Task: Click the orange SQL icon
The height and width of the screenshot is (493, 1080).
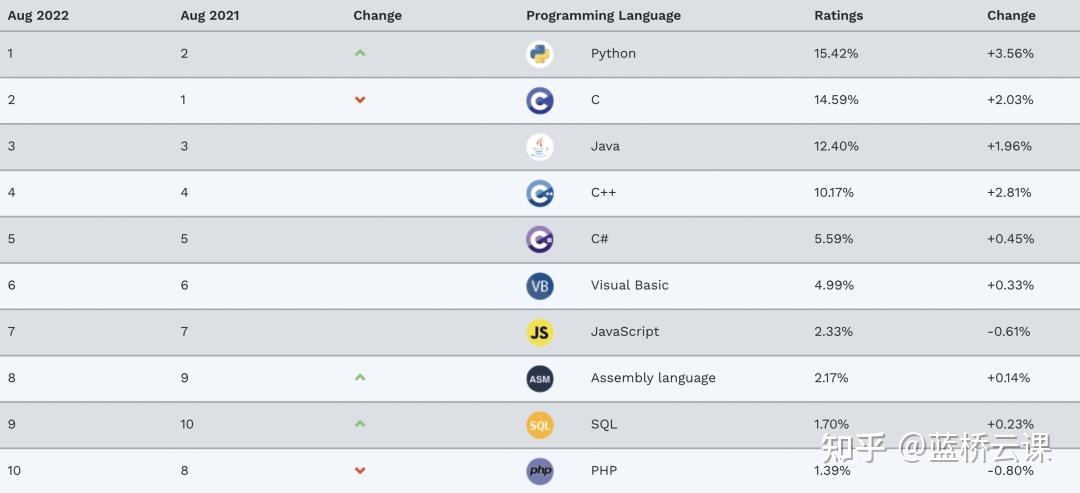Action: tap(540, 425)
